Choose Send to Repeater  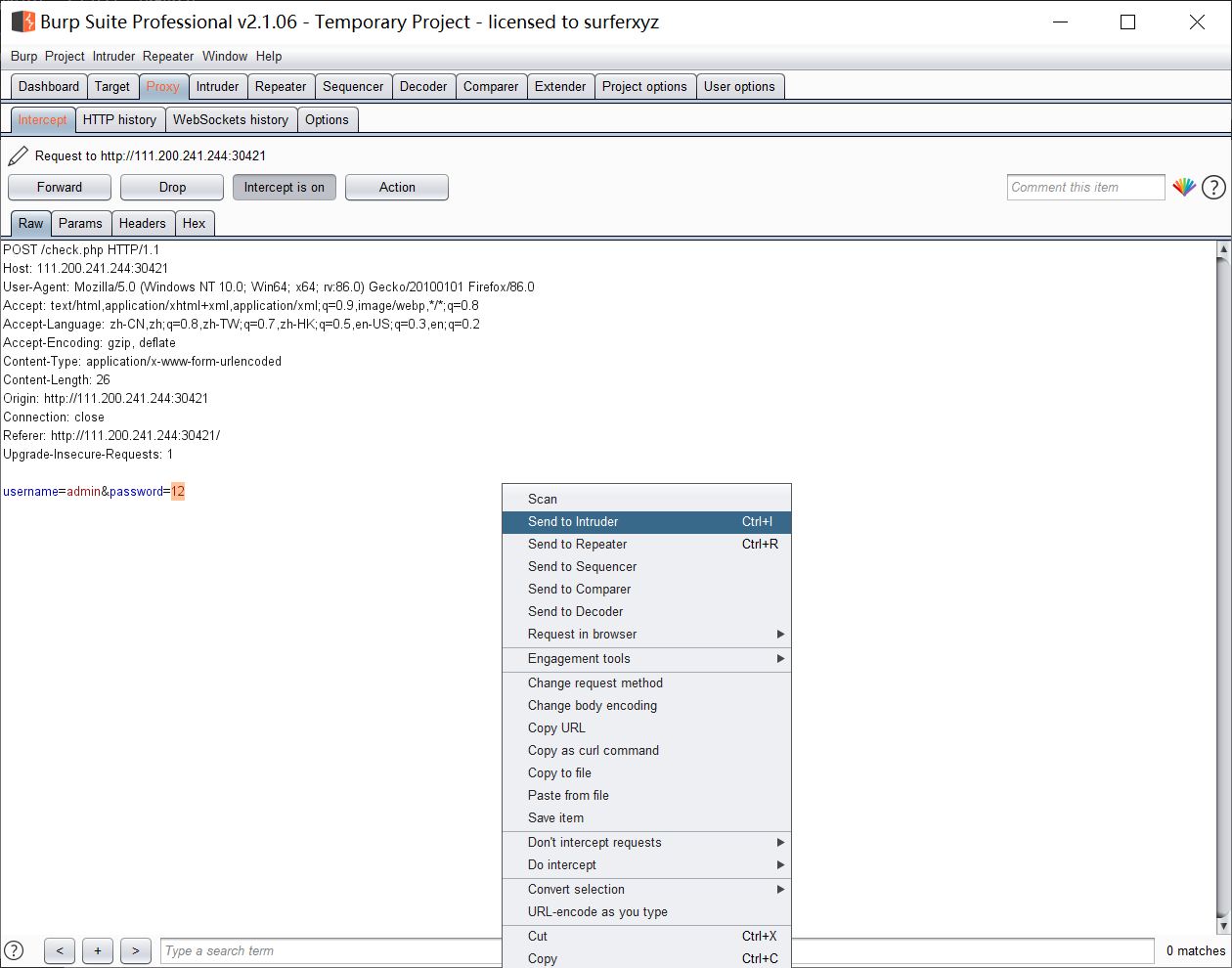click(x=645, y=544)
